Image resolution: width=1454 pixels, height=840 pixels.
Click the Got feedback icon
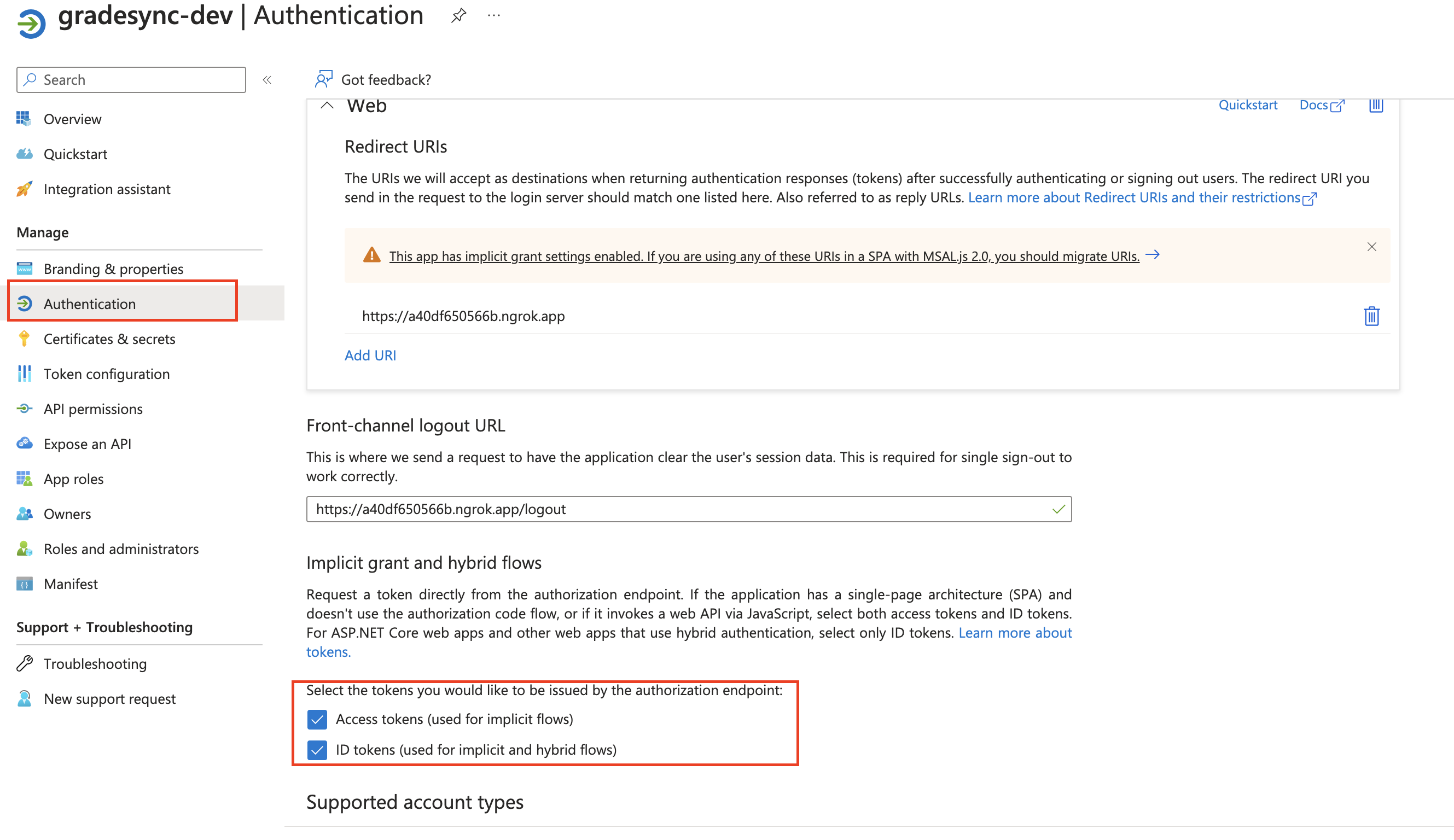click(324, 79)
